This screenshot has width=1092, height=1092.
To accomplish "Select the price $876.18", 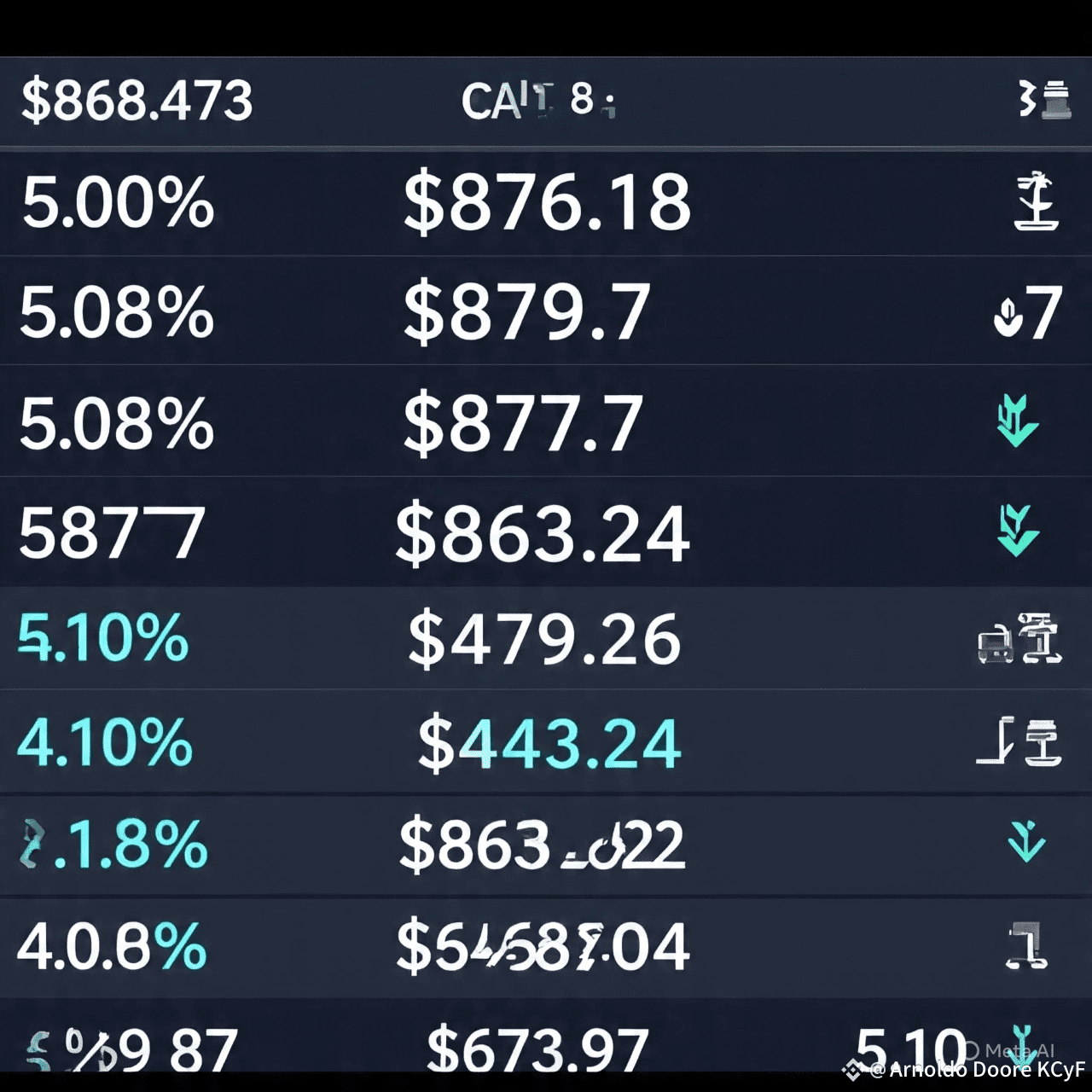I will click(x=547, y=203).
